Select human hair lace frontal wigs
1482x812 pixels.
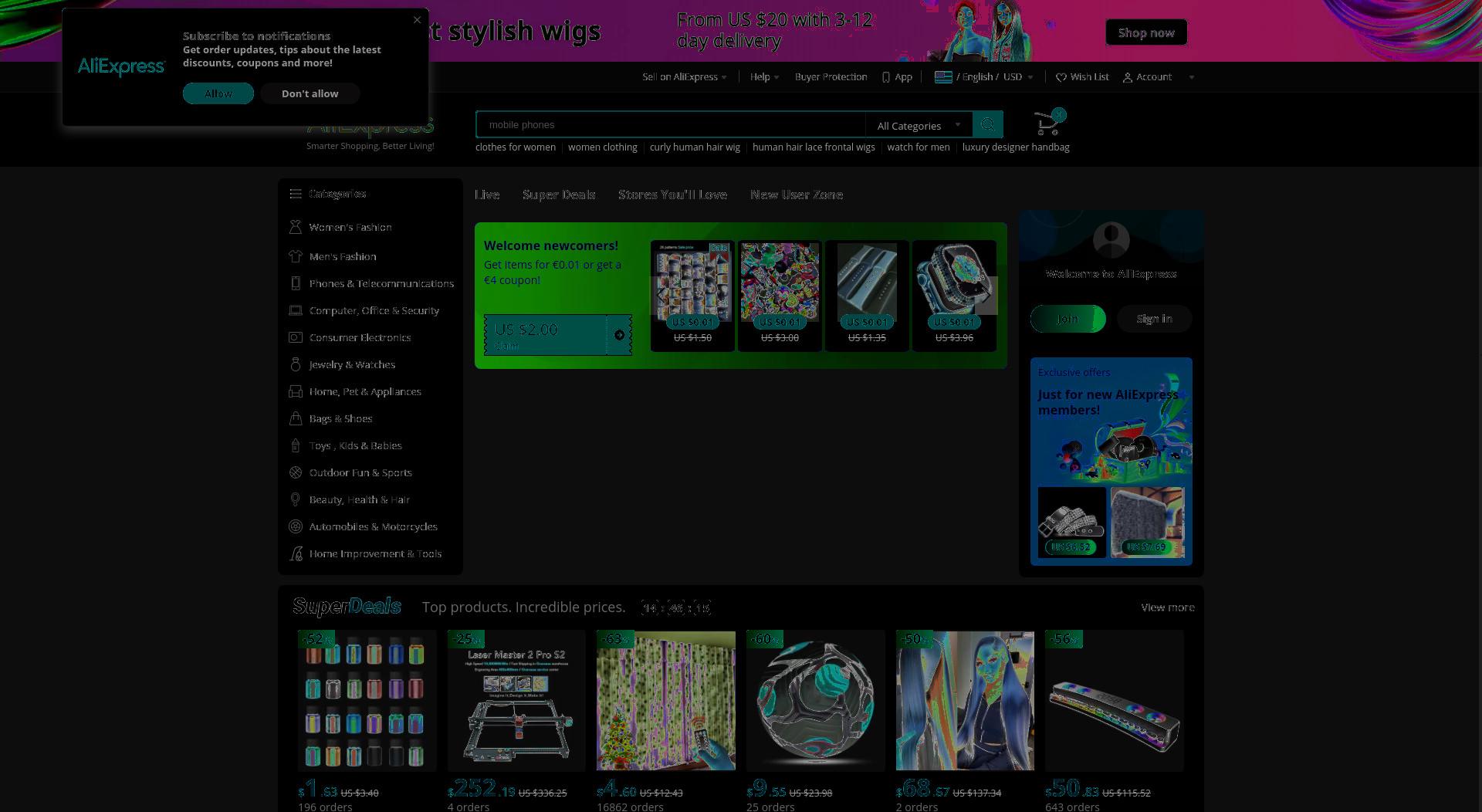pyautogui.click(x=814, y=147)
